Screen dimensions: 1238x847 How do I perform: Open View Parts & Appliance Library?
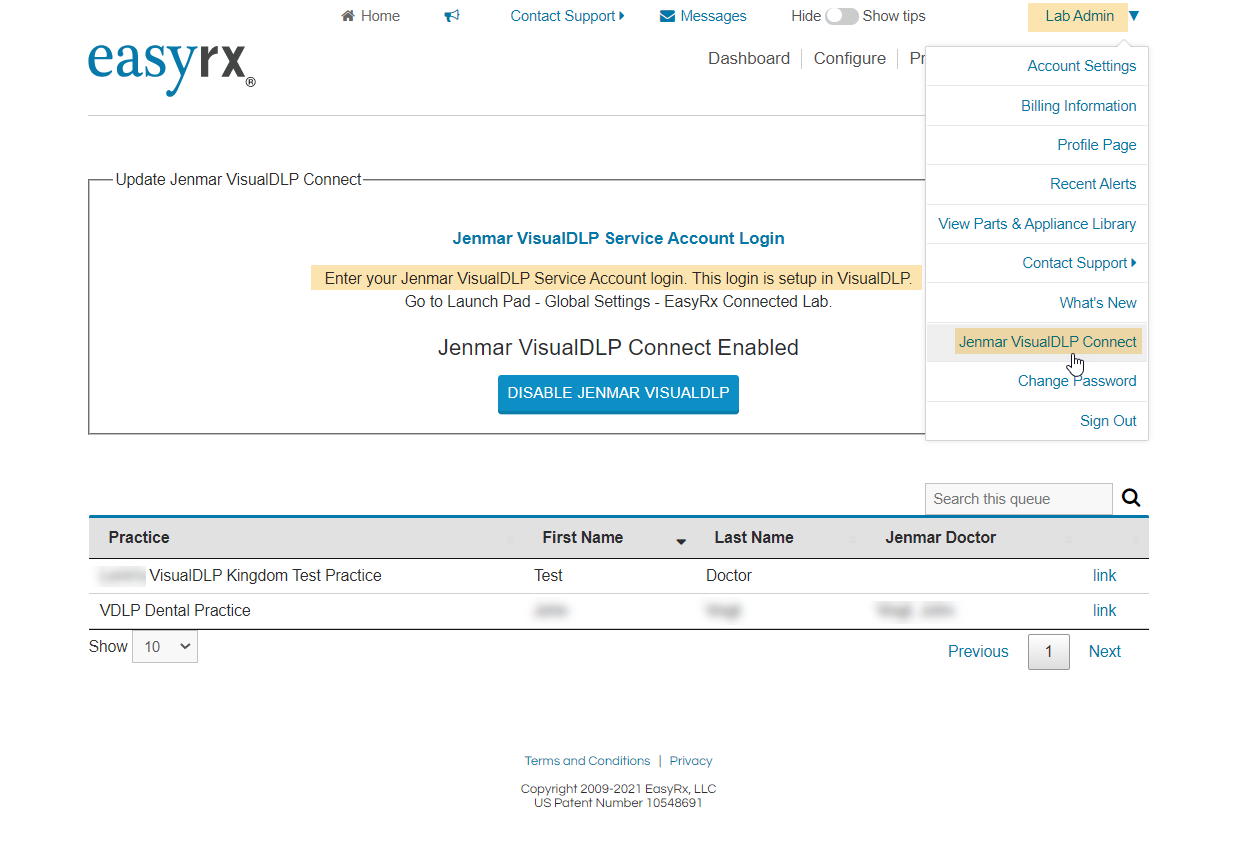[x=1037, y=224]
